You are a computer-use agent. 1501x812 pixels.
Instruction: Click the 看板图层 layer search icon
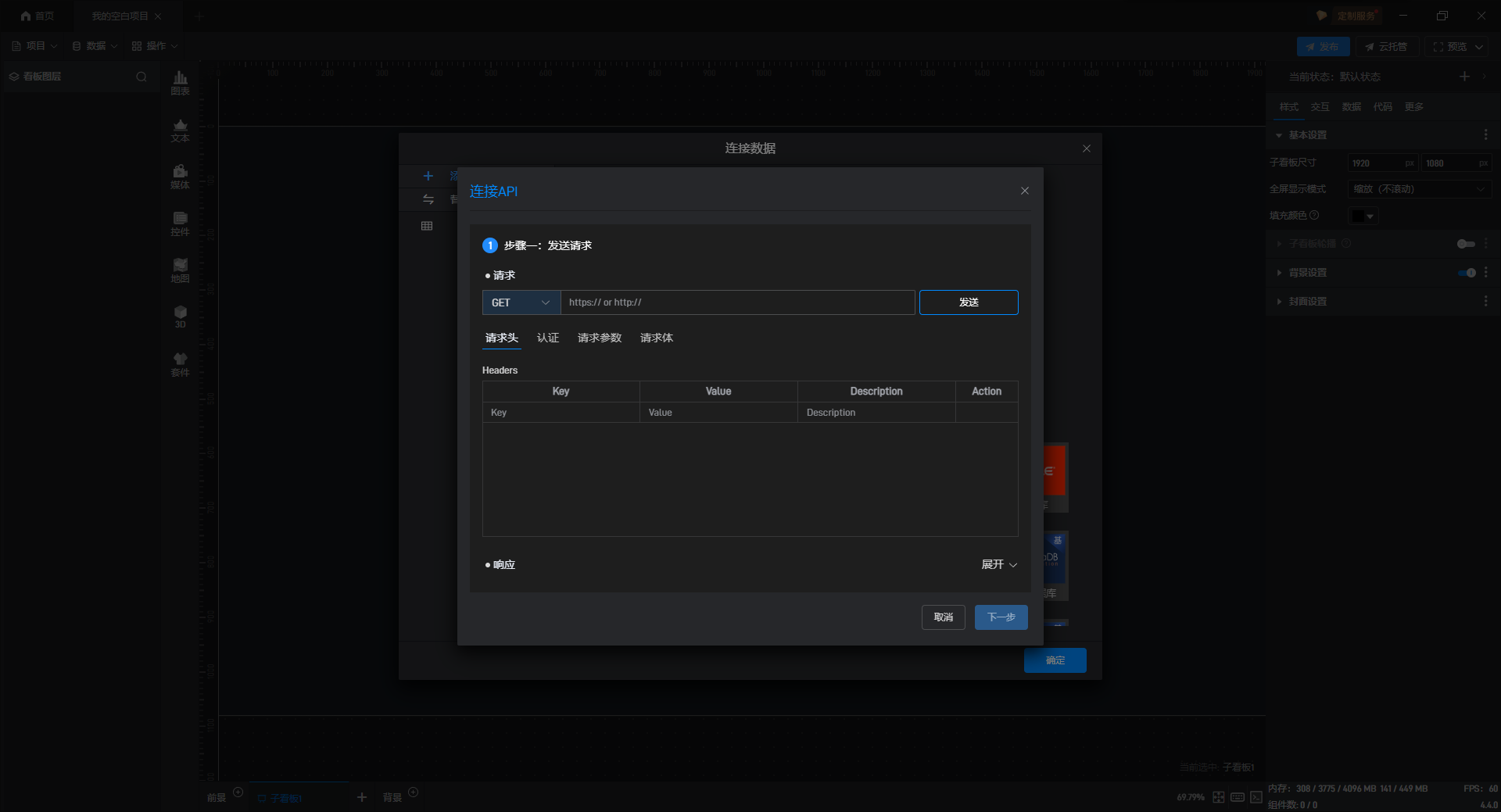[x=142, y=77]
